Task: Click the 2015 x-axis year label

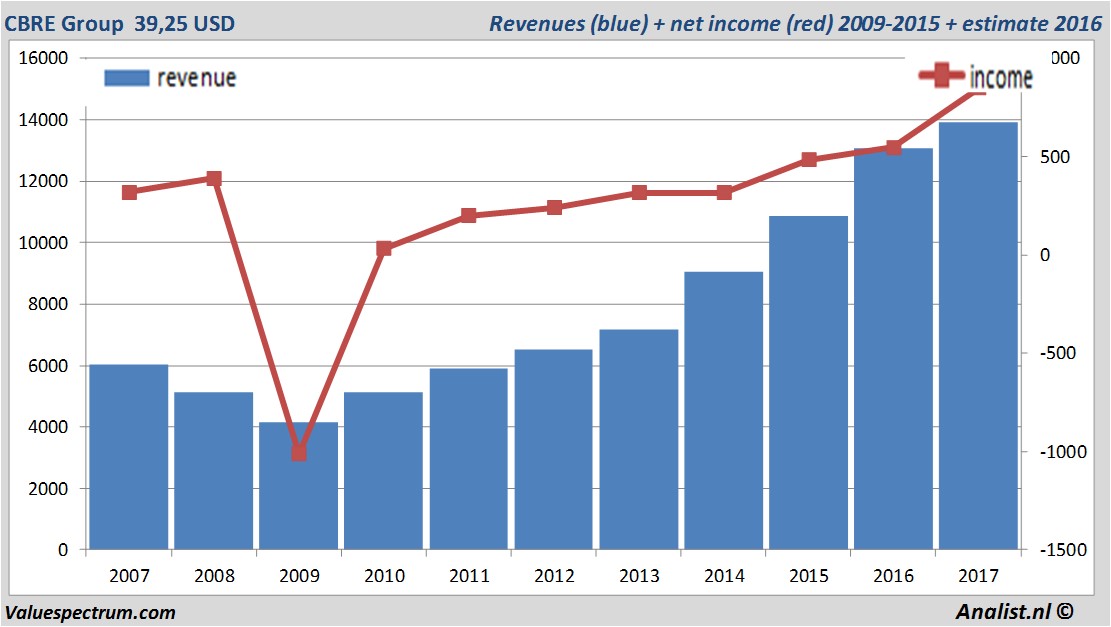Action: pyautogui.click(x=809, y=575)
